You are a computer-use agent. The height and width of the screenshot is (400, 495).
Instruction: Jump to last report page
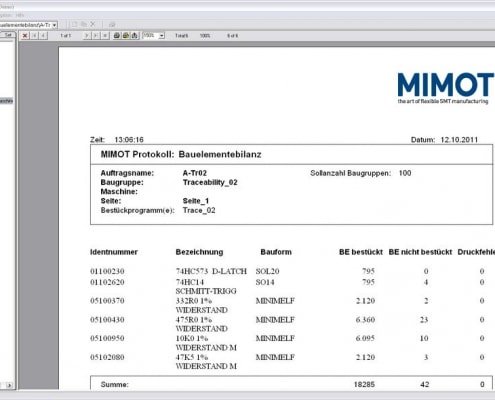tap(96, 36)
